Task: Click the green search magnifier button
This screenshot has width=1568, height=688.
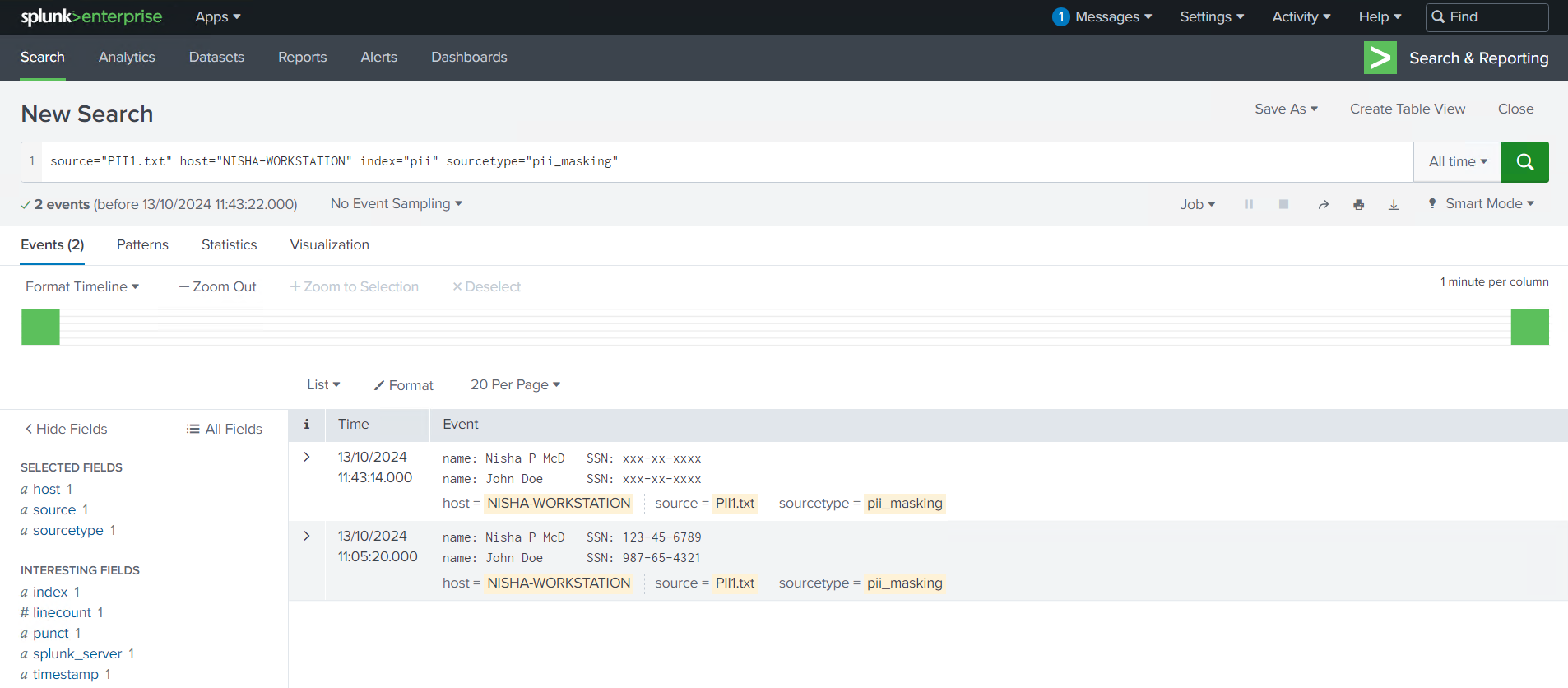Action: [x=1524, y=162]
